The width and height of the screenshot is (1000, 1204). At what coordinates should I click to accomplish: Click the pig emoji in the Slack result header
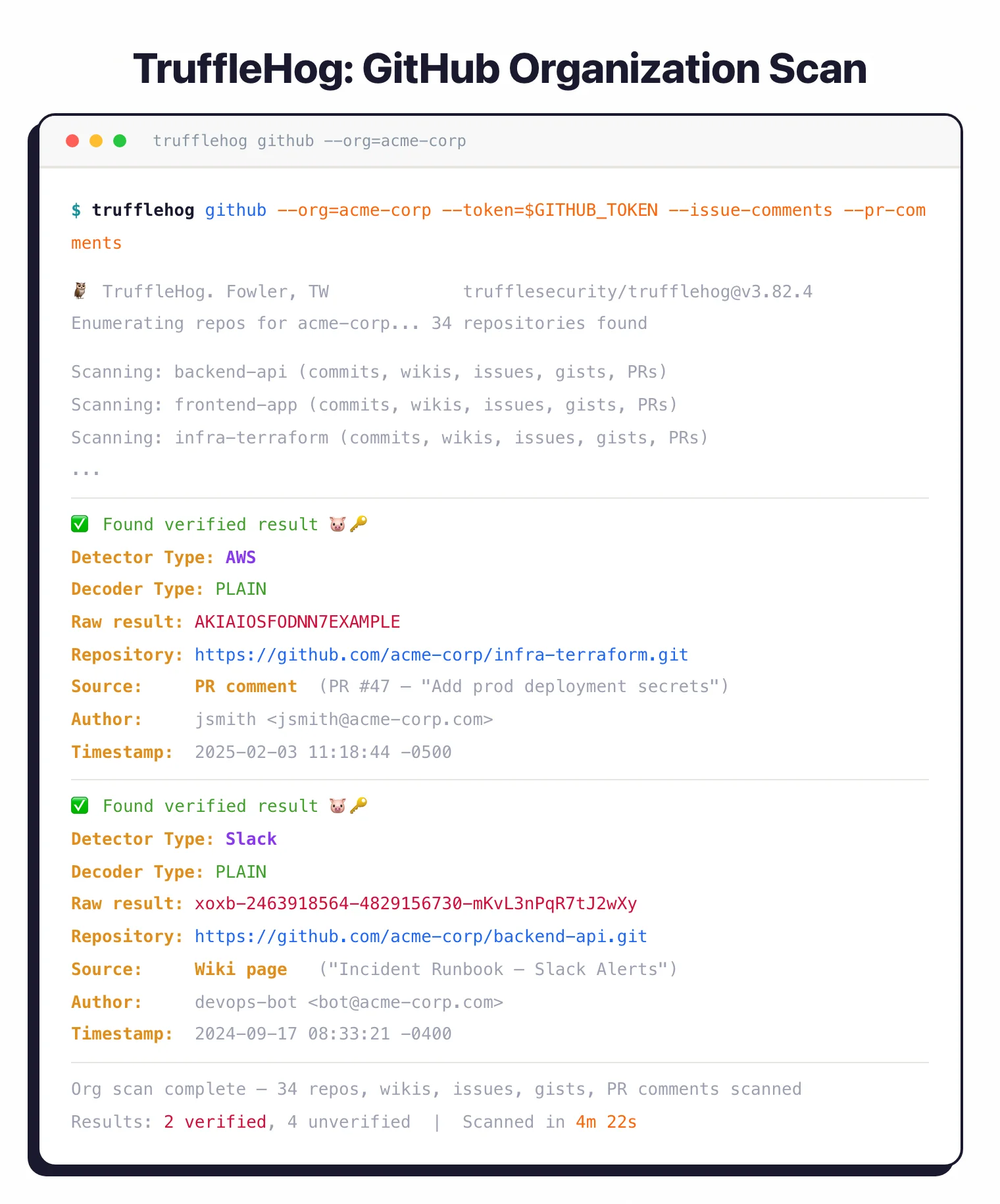click(337, 806)
